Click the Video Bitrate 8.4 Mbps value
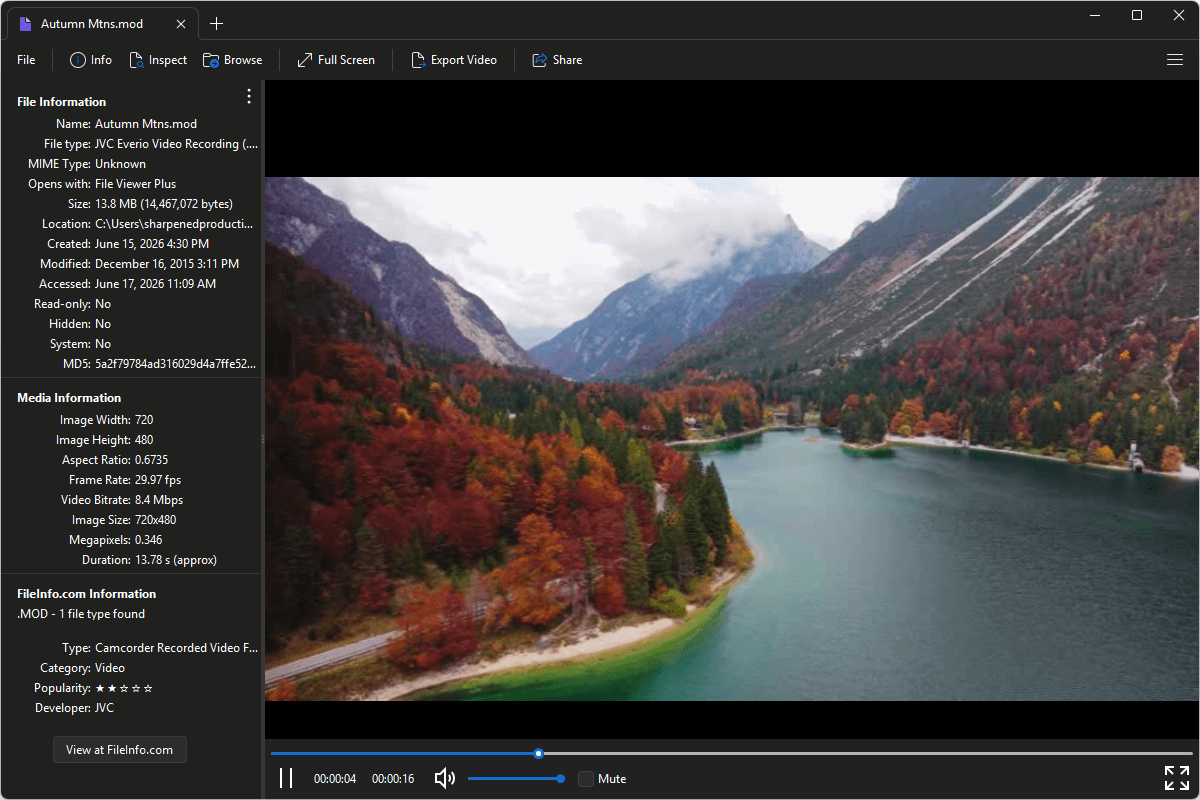 coord(159,500)
